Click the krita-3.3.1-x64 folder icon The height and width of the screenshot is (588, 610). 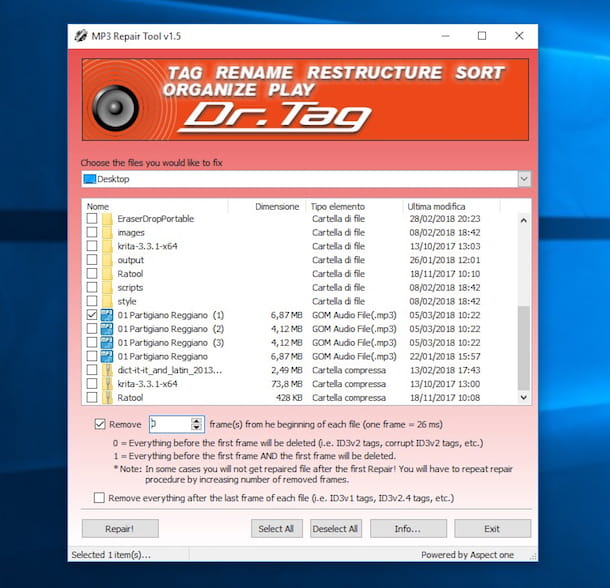tap(107, 246)
